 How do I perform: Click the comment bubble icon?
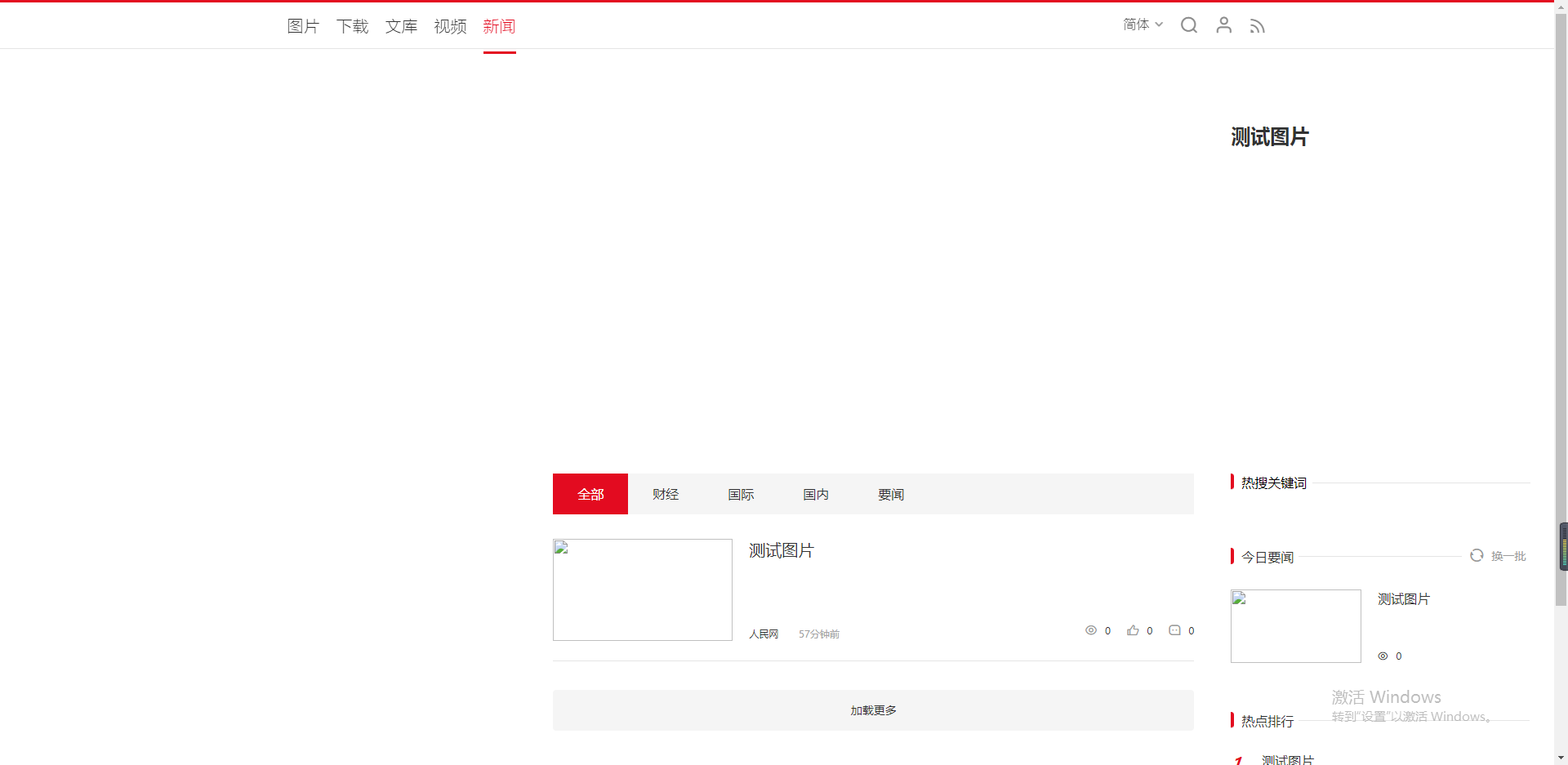coord(1174,630)
